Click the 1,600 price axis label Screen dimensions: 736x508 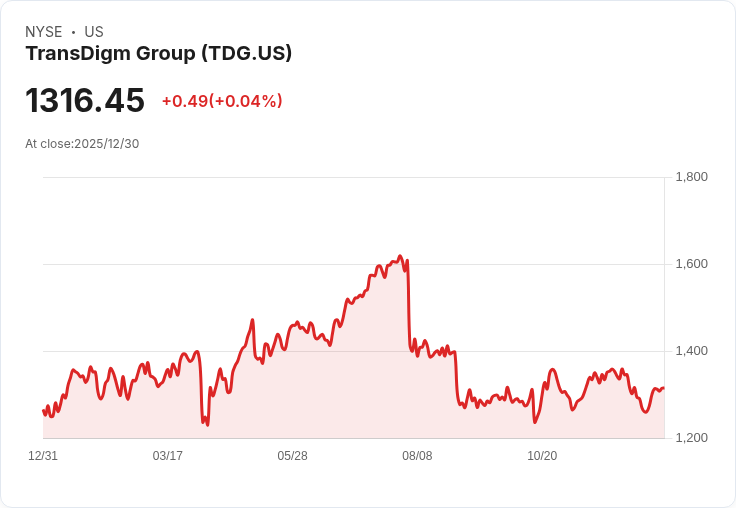coord(691,264)
